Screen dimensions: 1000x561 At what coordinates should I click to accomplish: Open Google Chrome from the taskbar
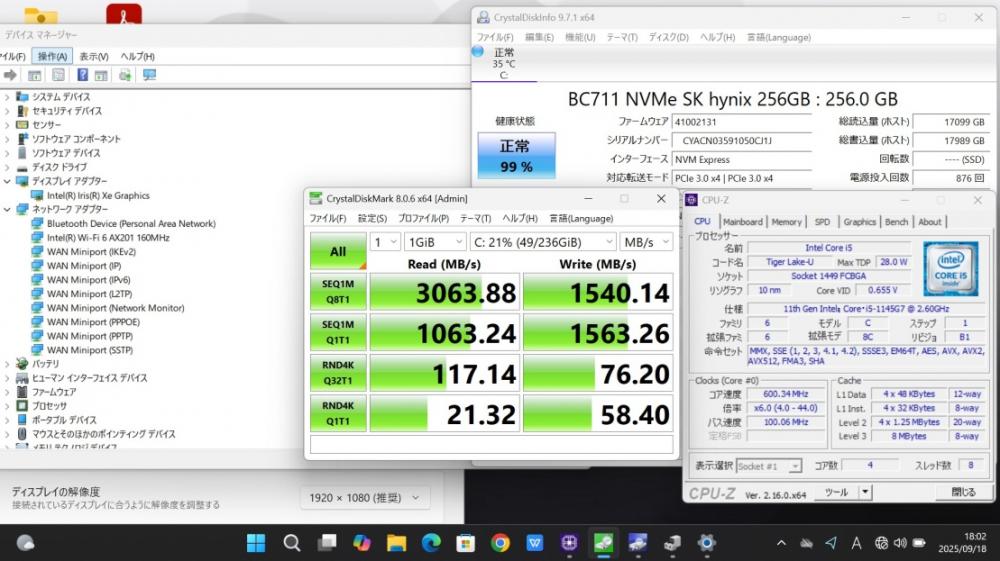[x=500, y=543]
